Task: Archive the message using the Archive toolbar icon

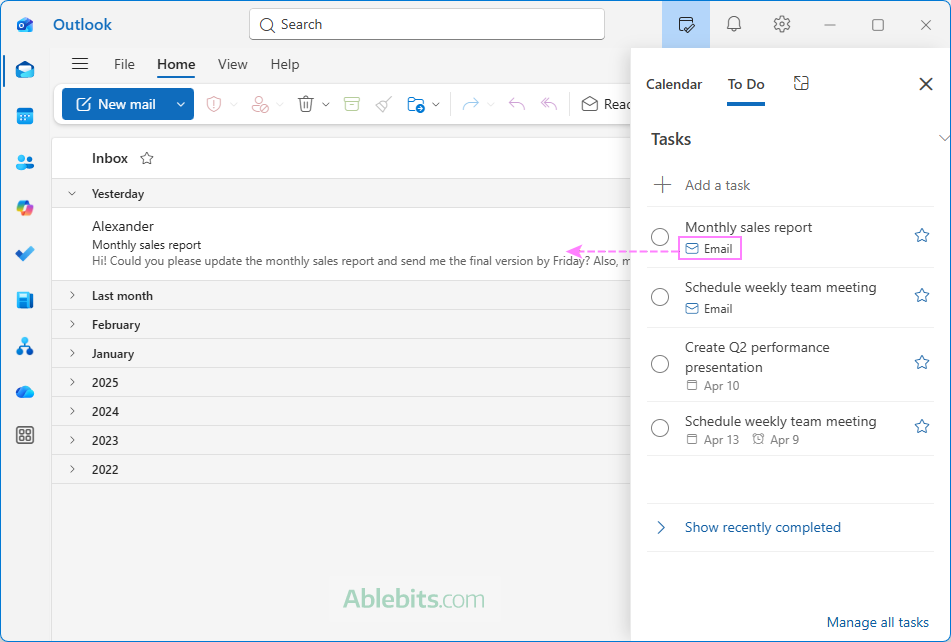Action: point(351,104)
